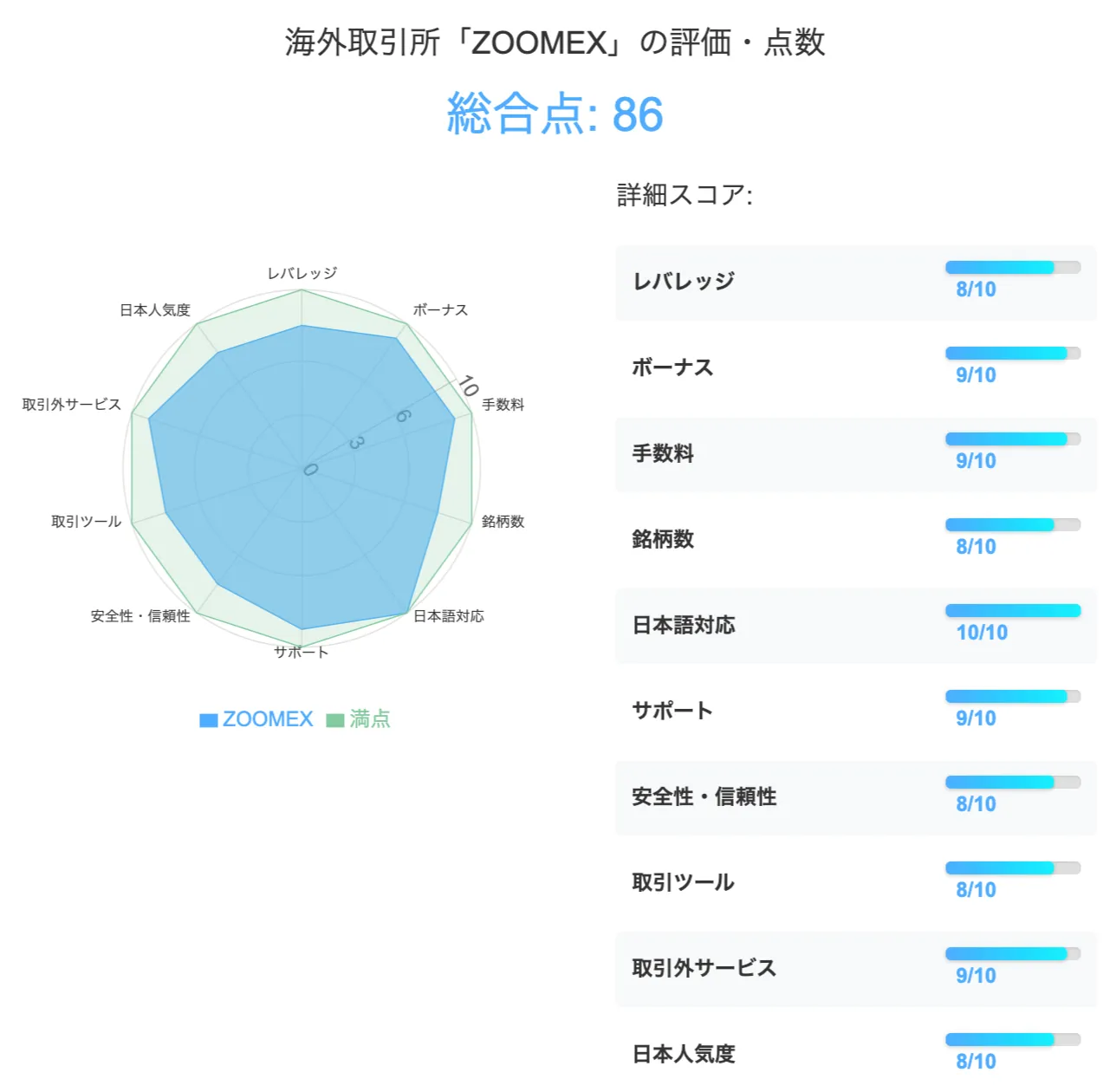Click the 8/10 value for 日本人気度
This screenshot has height=1092, width=1116.
click(976, 1062)
